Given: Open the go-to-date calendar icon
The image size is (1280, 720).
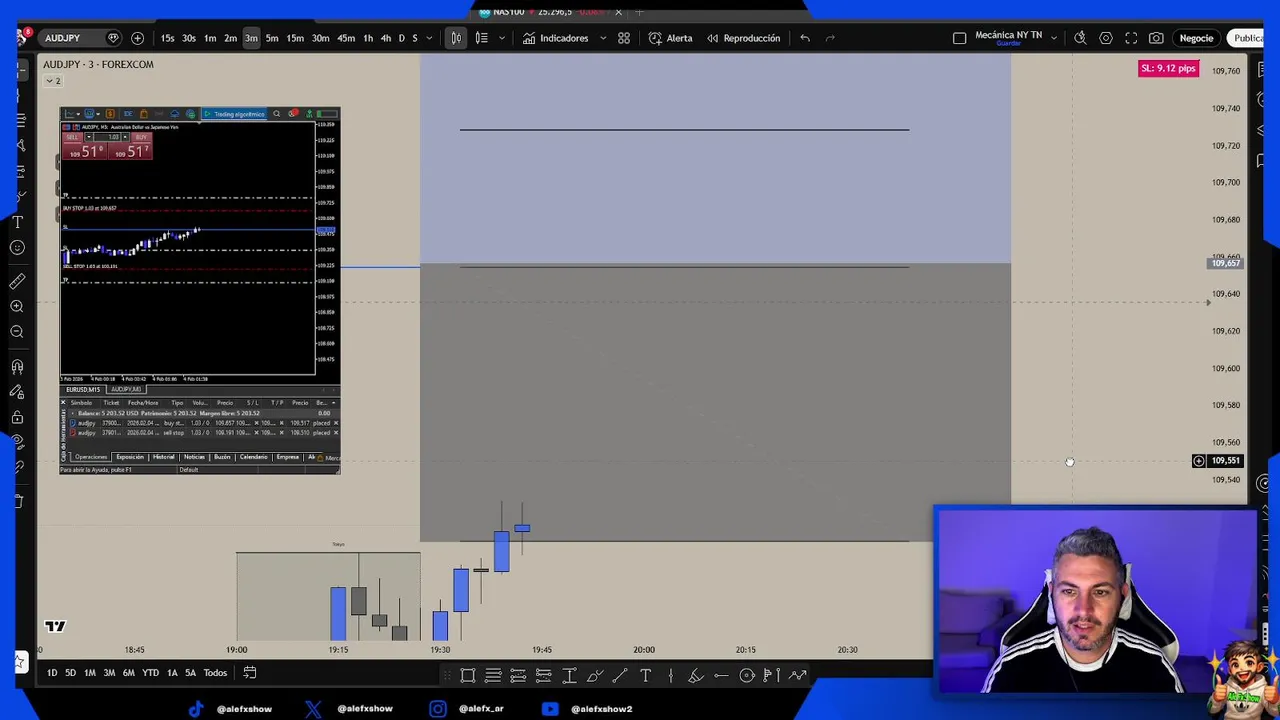Looking at the screenshot, I should (250, 673).
